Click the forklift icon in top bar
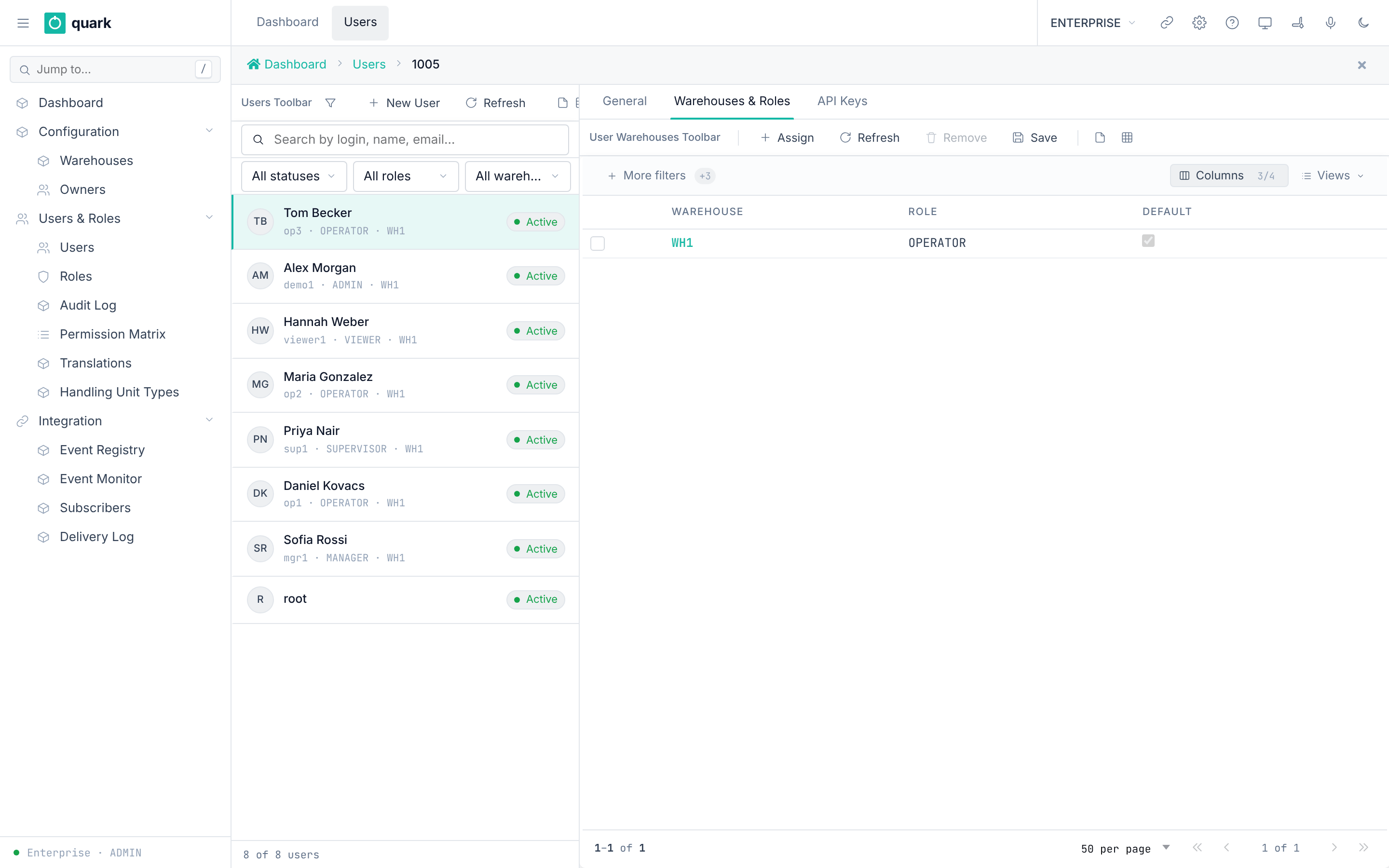 [x=1297, y=23]
